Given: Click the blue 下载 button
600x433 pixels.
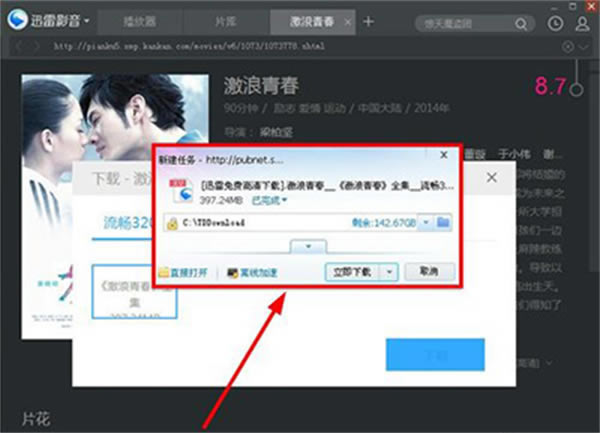Looking at the screenshot, I should point(435,355).
